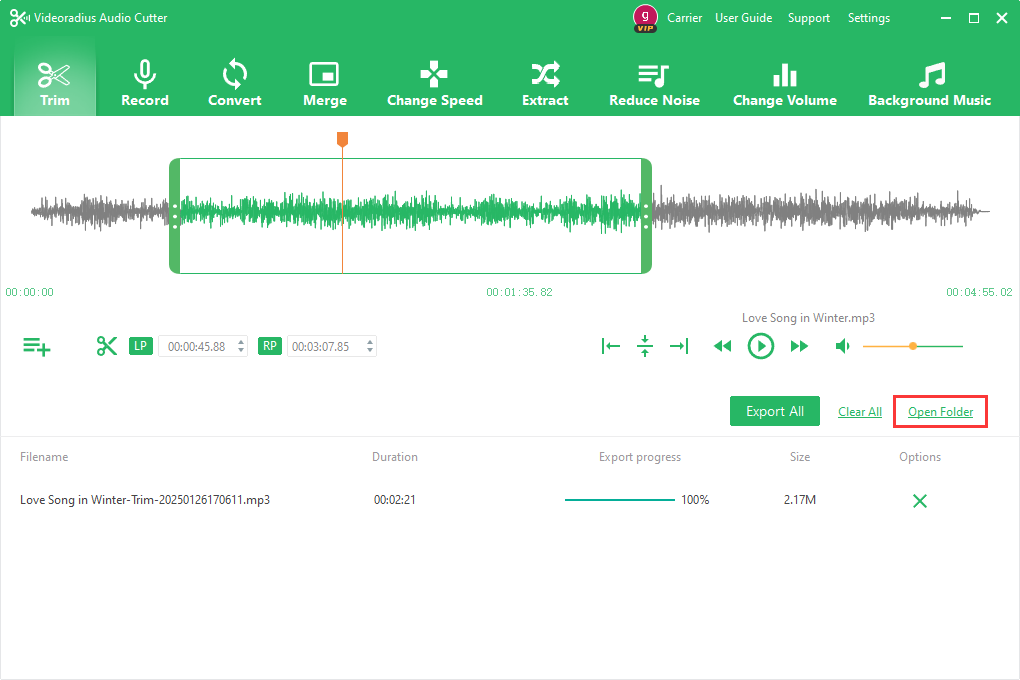Increase RP time with up arrow
Screen dimensions: 1020x680
tap(370, 342)
